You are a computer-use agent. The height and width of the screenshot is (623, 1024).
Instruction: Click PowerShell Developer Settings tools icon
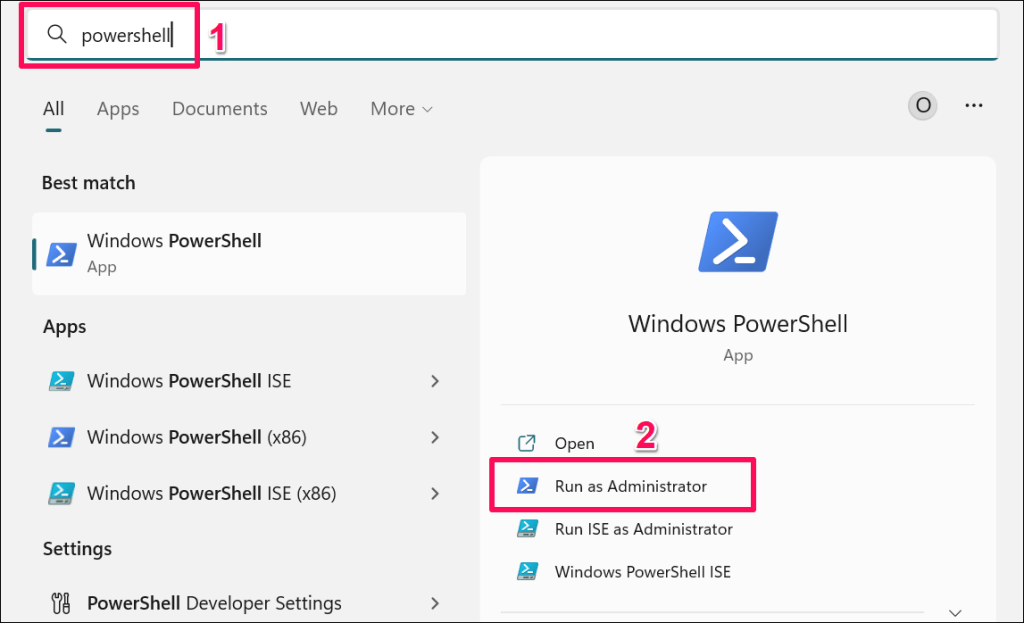[61, 603]
